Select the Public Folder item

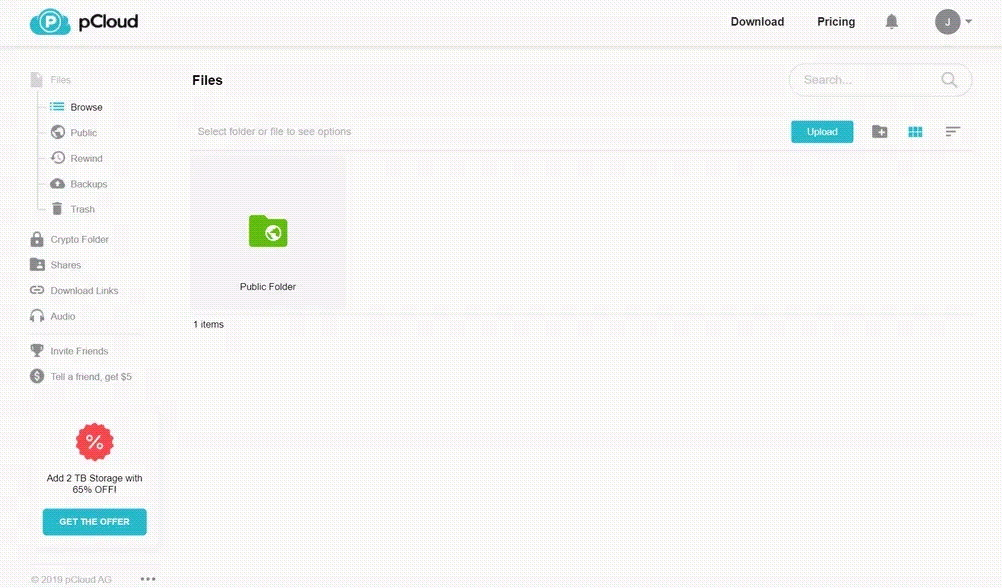267,232
